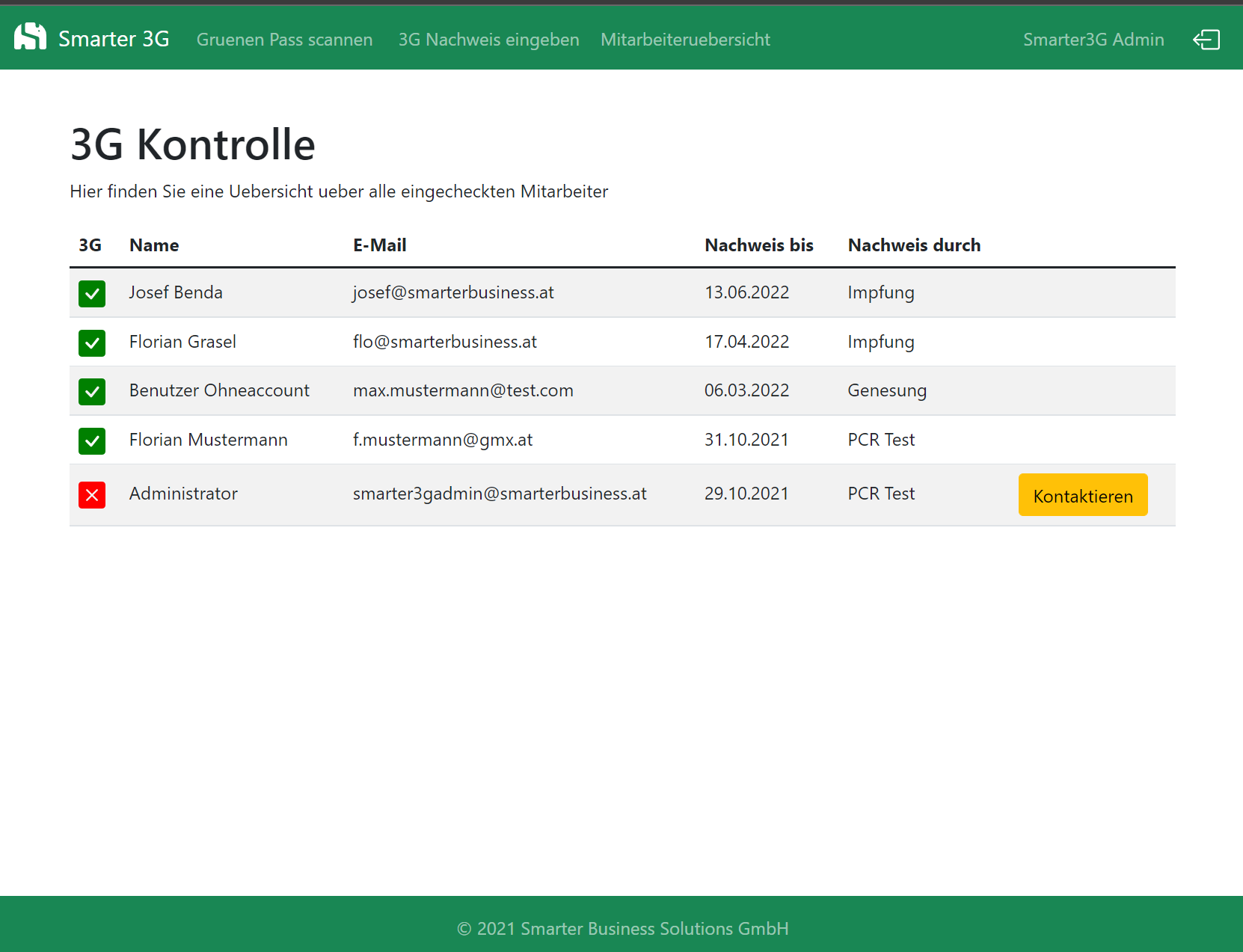
Task: Open Gruenen Pass scannen page
Action: pos(284,40)
